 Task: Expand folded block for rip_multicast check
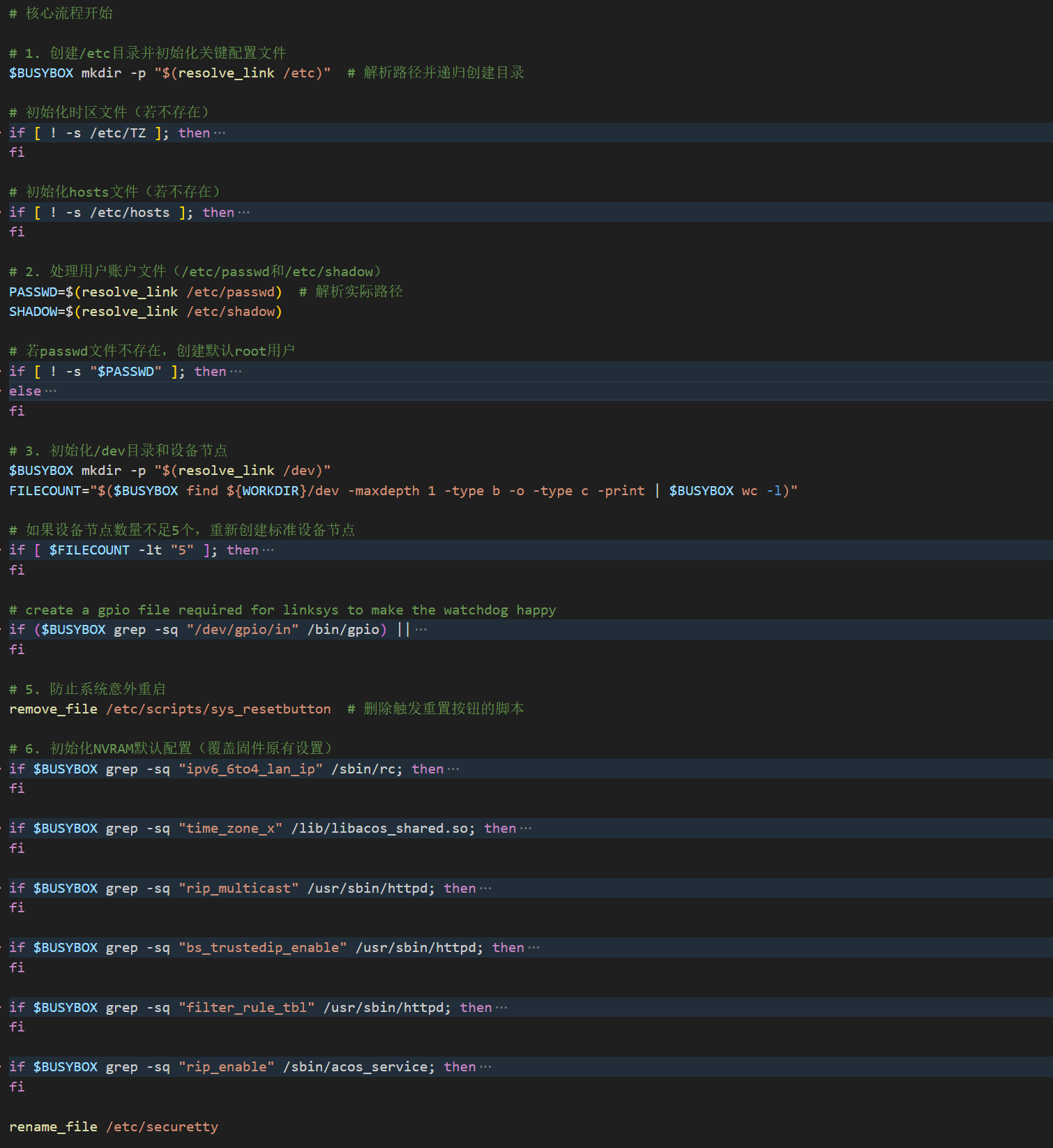pyautogui.click(x=485, y=888)
